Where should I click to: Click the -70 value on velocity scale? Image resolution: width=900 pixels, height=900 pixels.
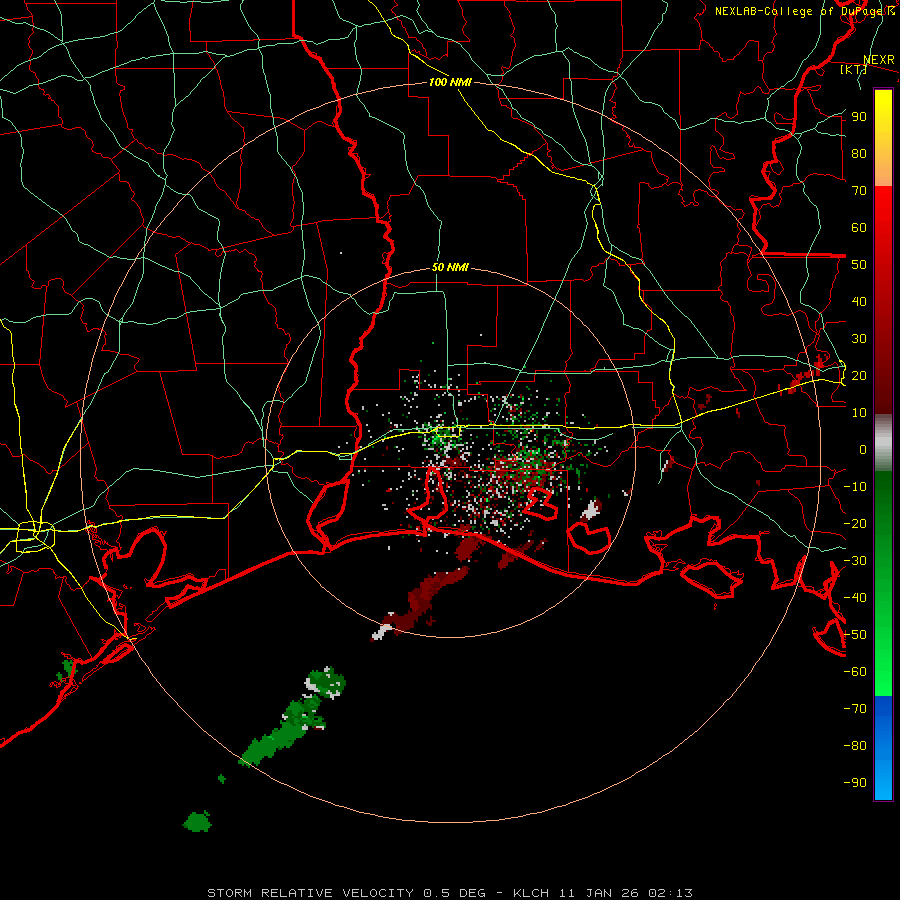point(855,709)
